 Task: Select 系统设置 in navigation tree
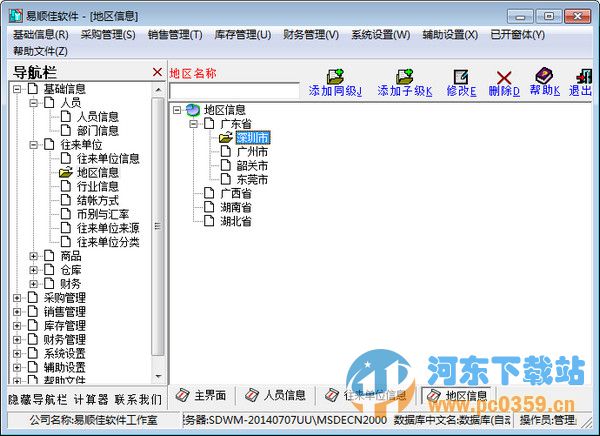click(x=64, y=353)
